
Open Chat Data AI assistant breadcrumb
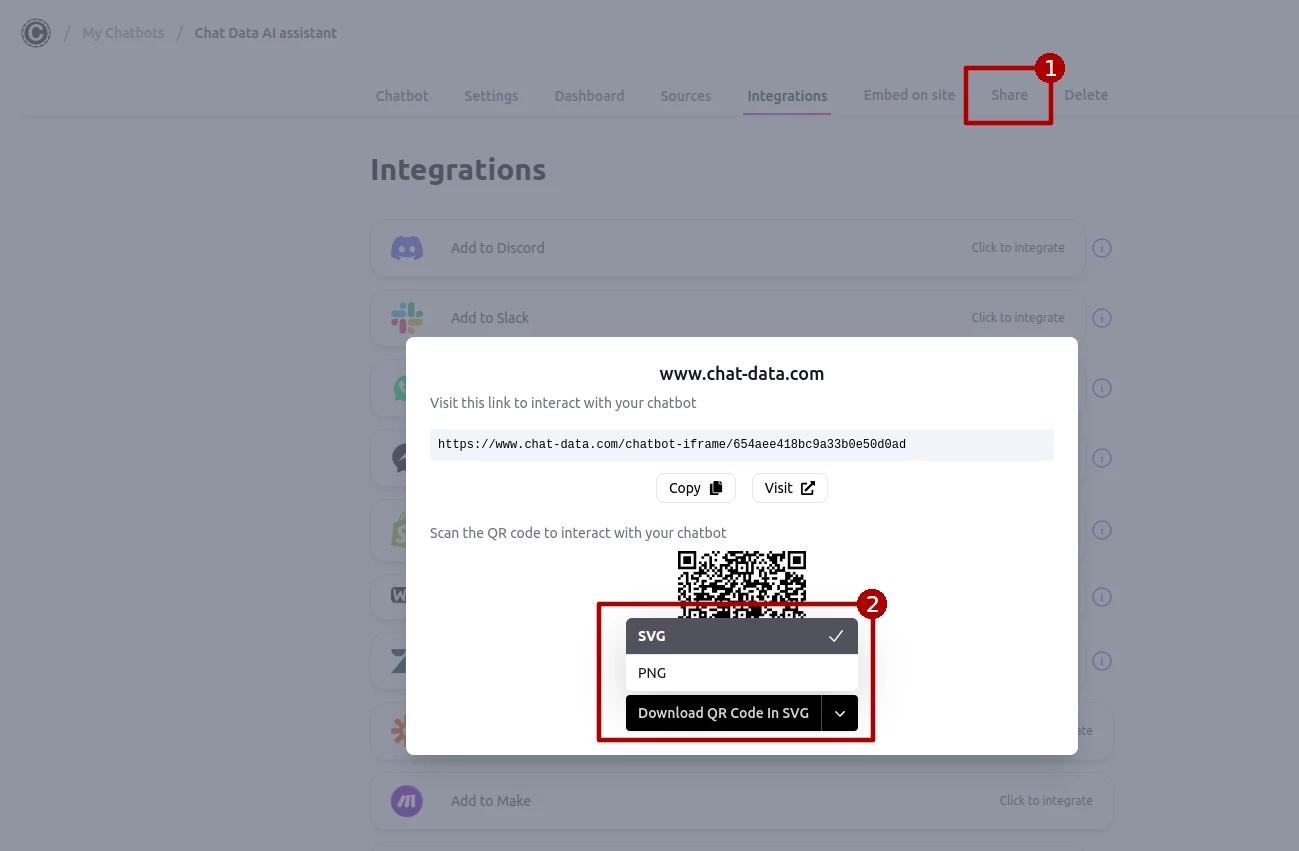click(x=266, y=33)
